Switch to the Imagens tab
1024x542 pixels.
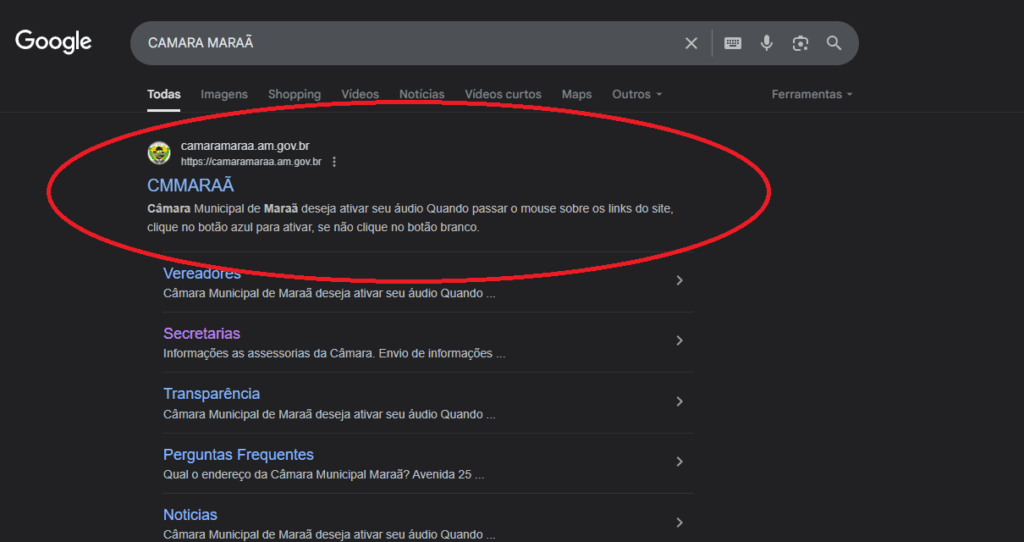(224, 94)
